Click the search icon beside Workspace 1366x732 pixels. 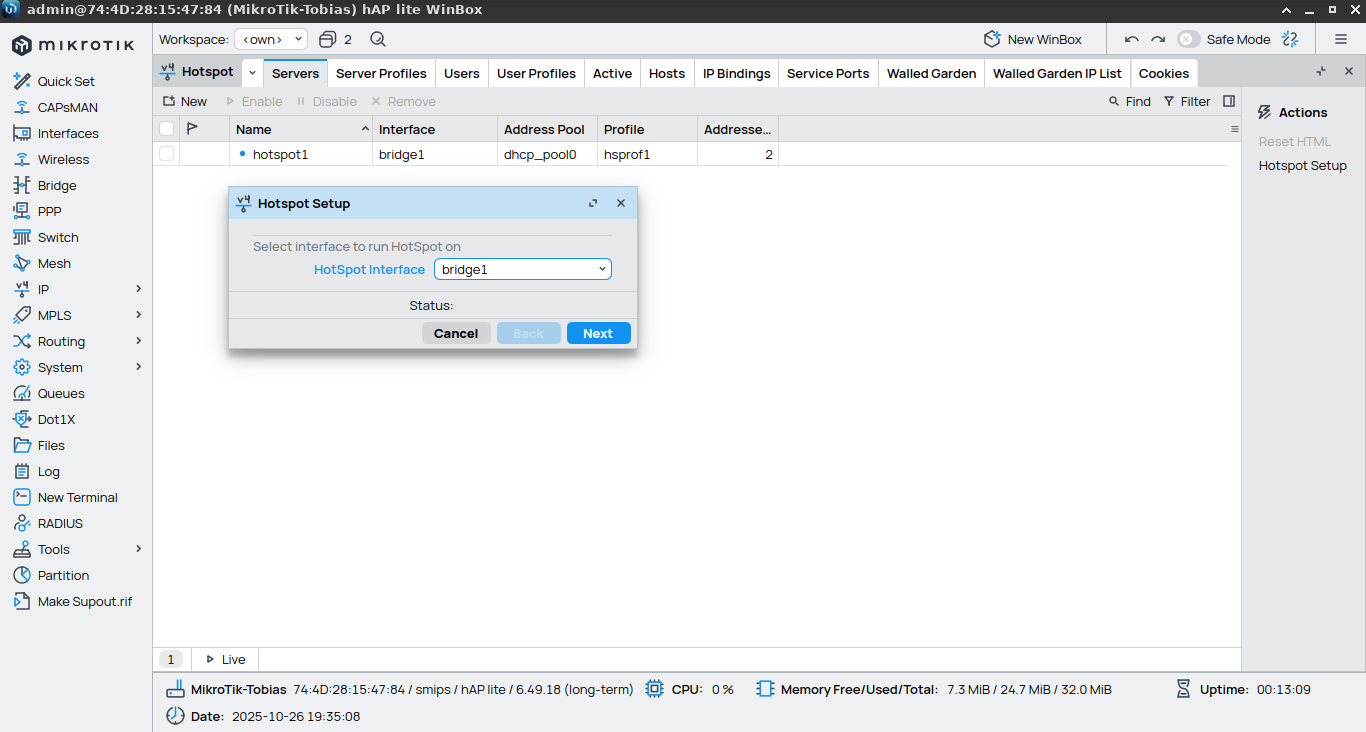point(378,39)
